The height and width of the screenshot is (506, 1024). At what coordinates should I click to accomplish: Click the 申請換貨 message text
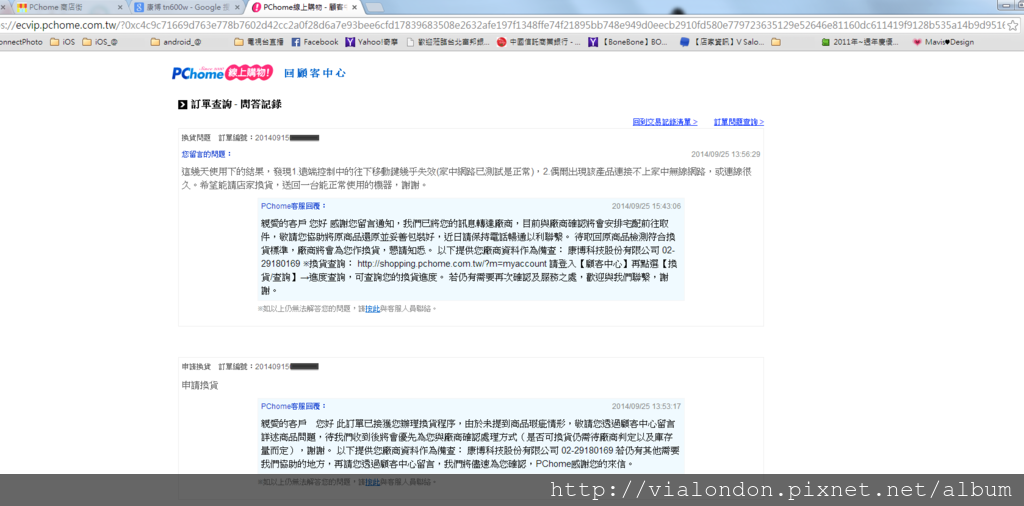click(x=200, y=386)
